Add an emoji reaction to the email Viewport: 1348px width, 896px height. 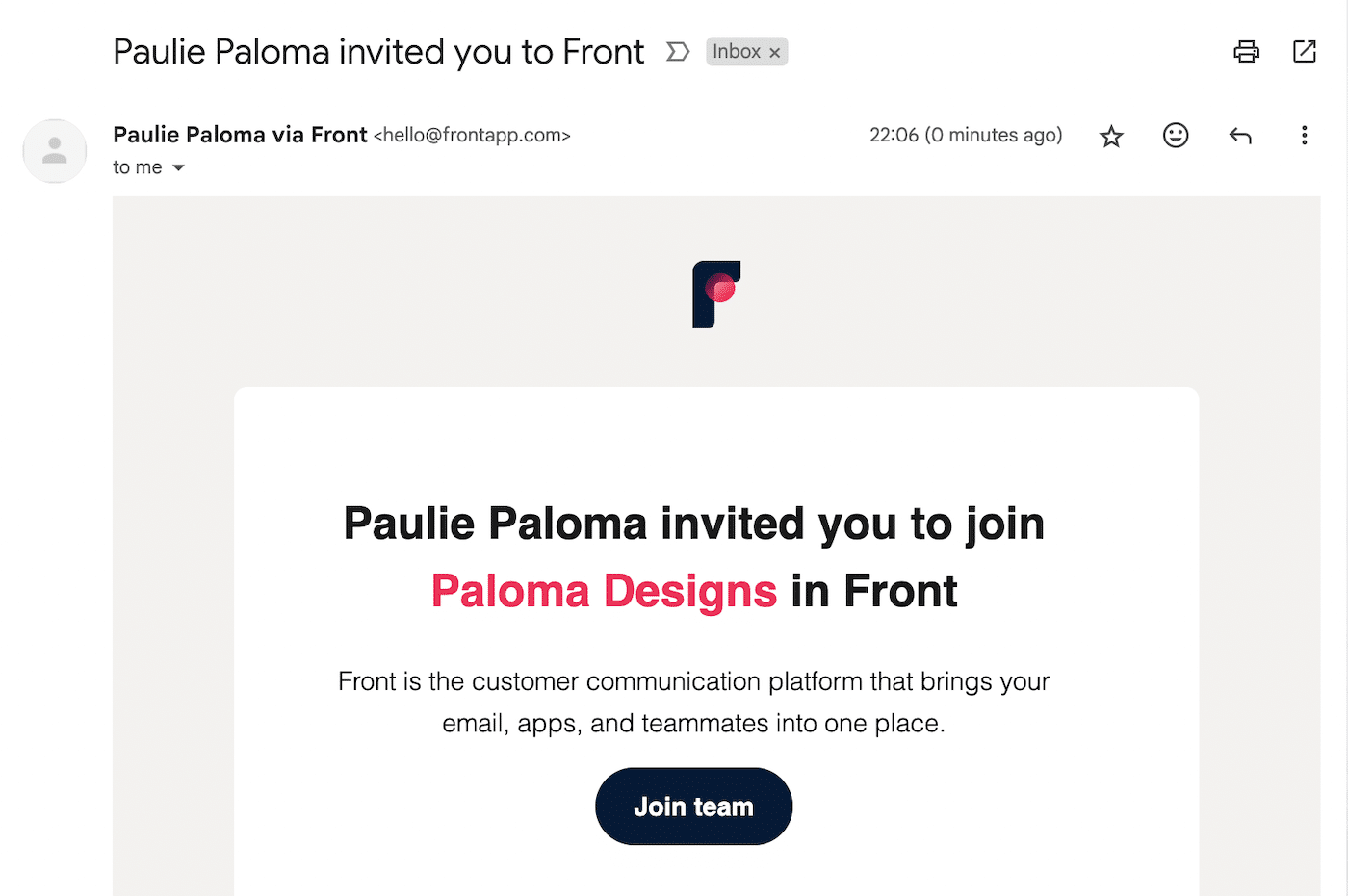(1175, 136)
